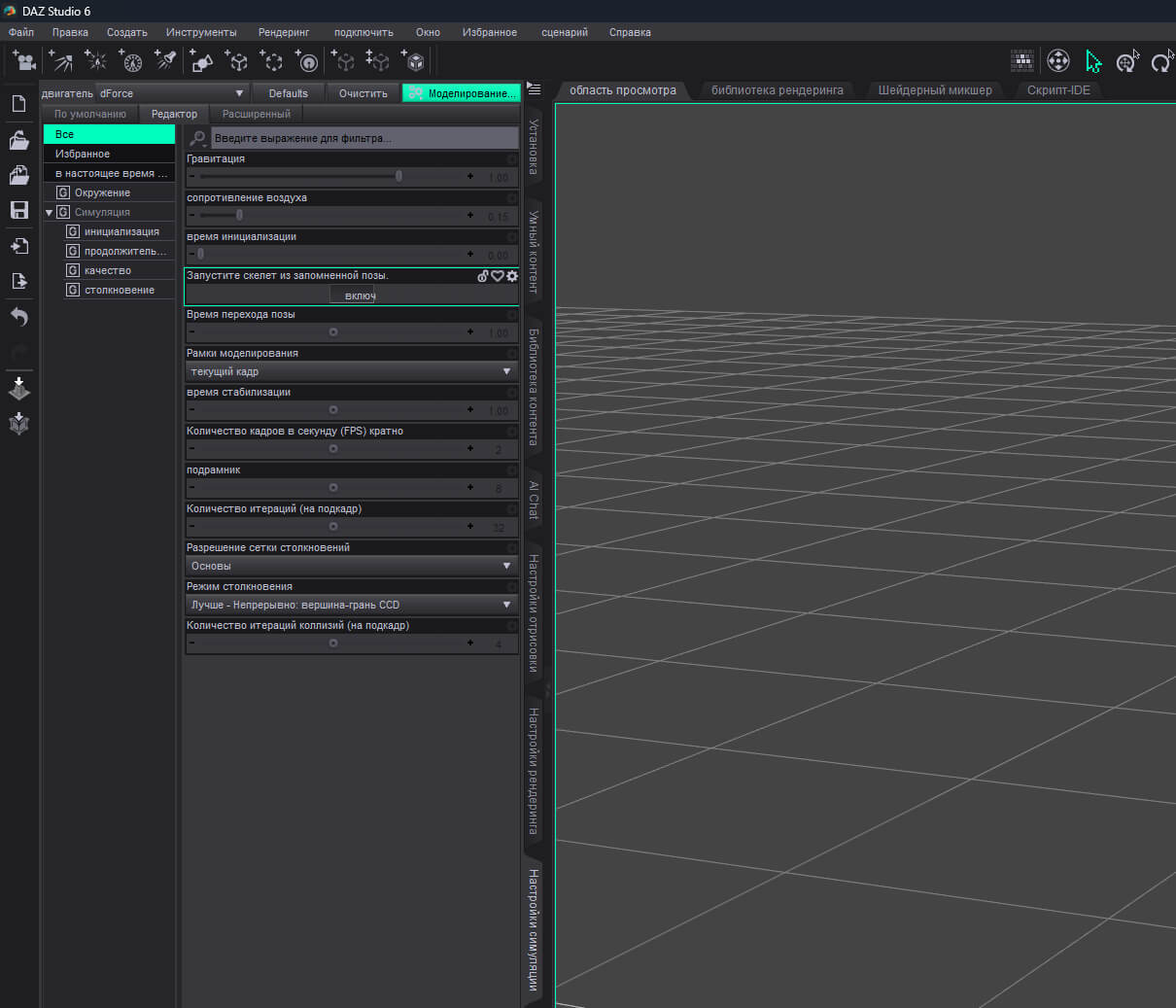Open the Скрипт-IDE tab

click(1058, 90)
